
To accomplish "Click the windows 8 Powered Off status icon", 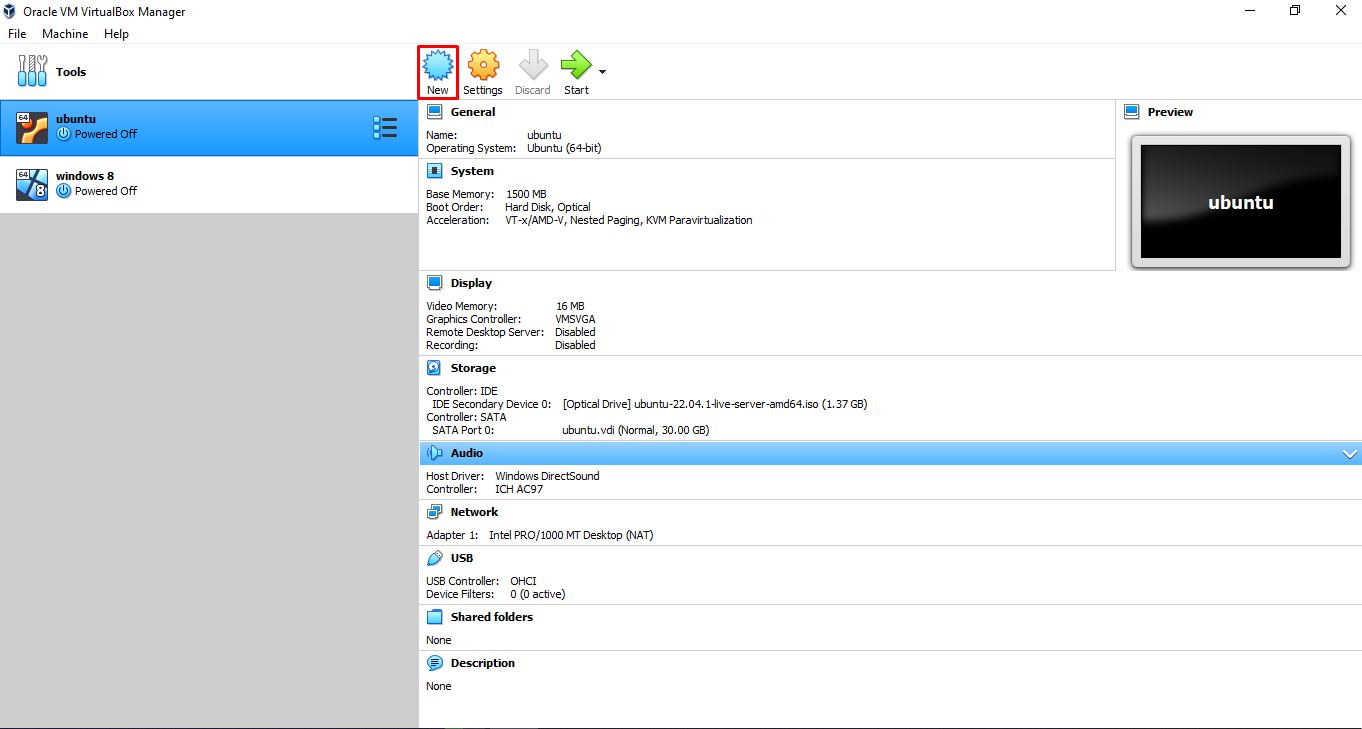I will (63, 191).
